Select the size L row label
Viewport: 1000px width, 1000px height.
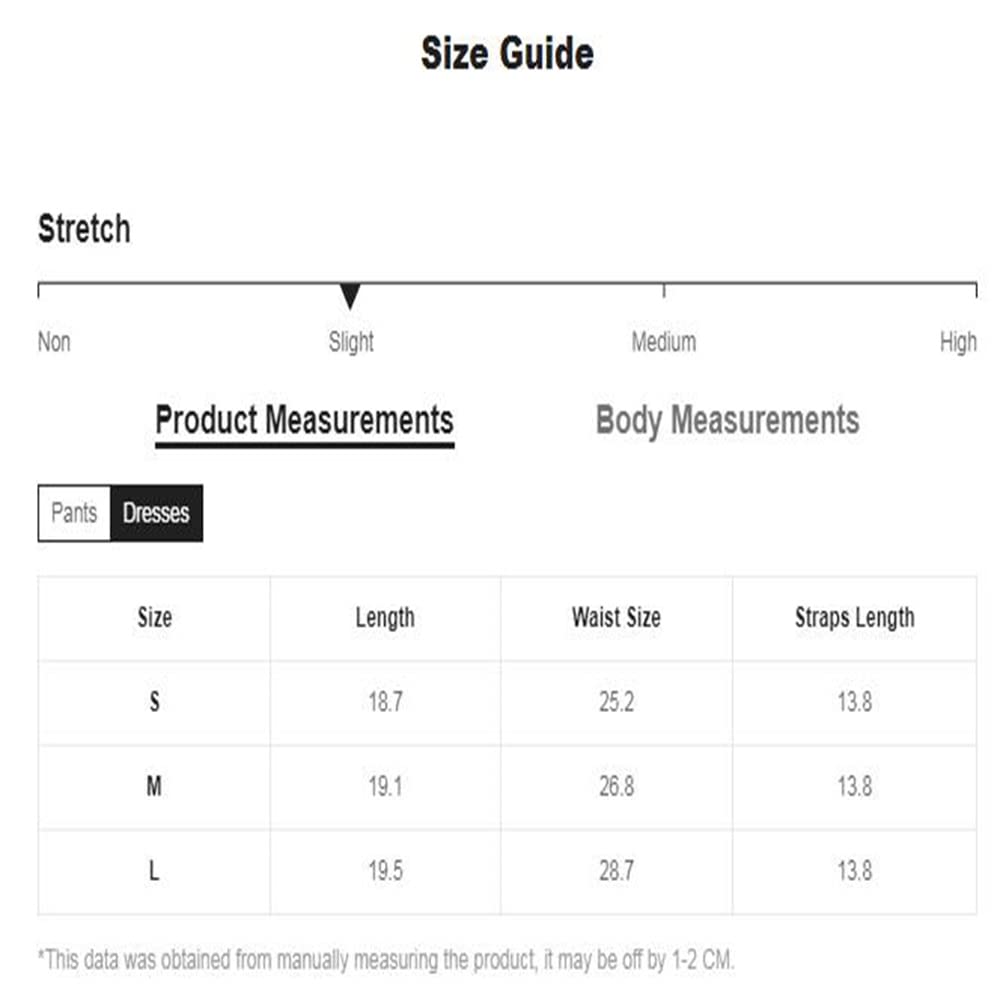point(154,872)
